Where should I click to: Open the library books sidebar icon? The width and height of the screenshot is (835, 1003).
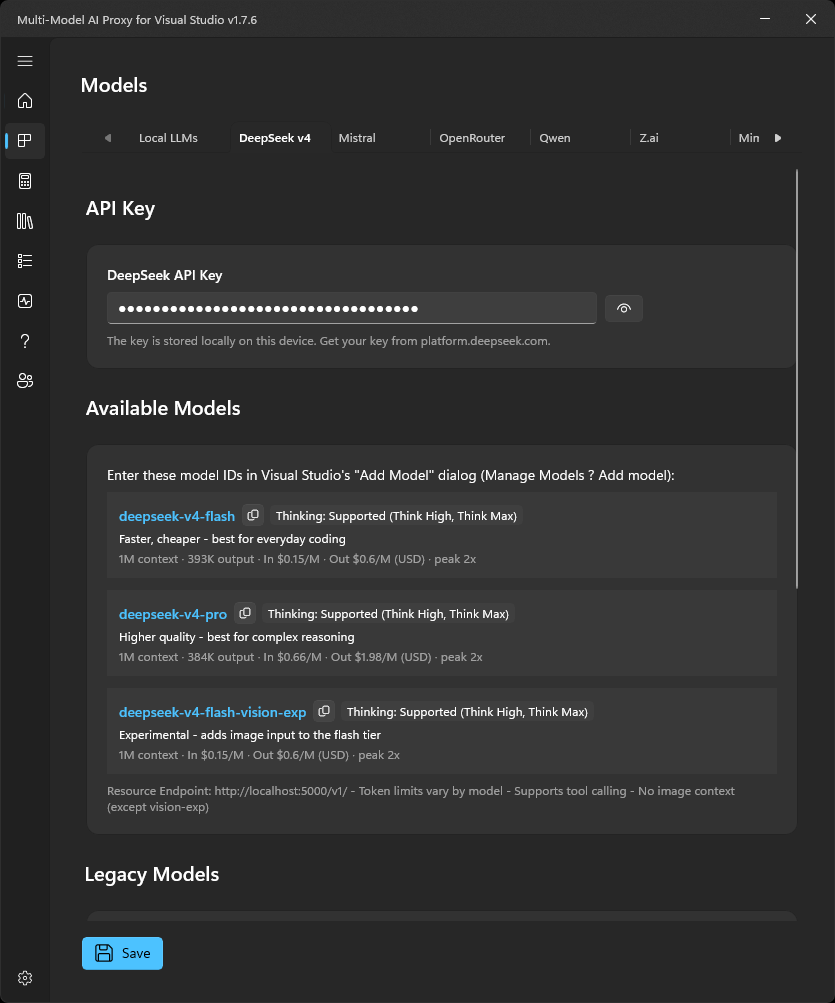point(25,221)
